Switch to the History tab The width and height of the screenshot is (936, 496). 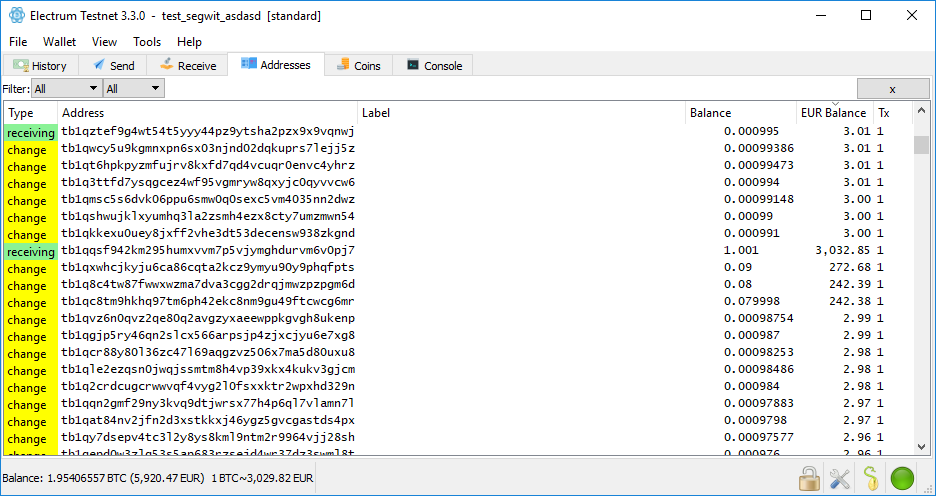[x=39, y=65]
